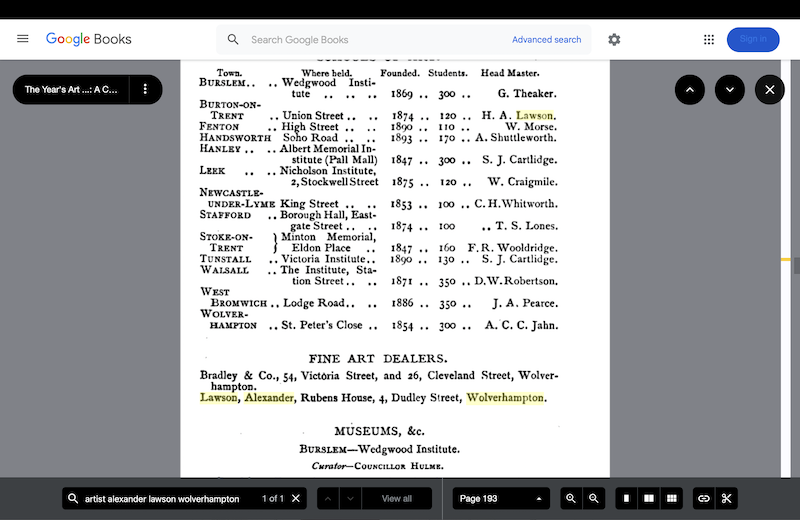Switch to two-page view
800x520 pixels.
(649, 498)
